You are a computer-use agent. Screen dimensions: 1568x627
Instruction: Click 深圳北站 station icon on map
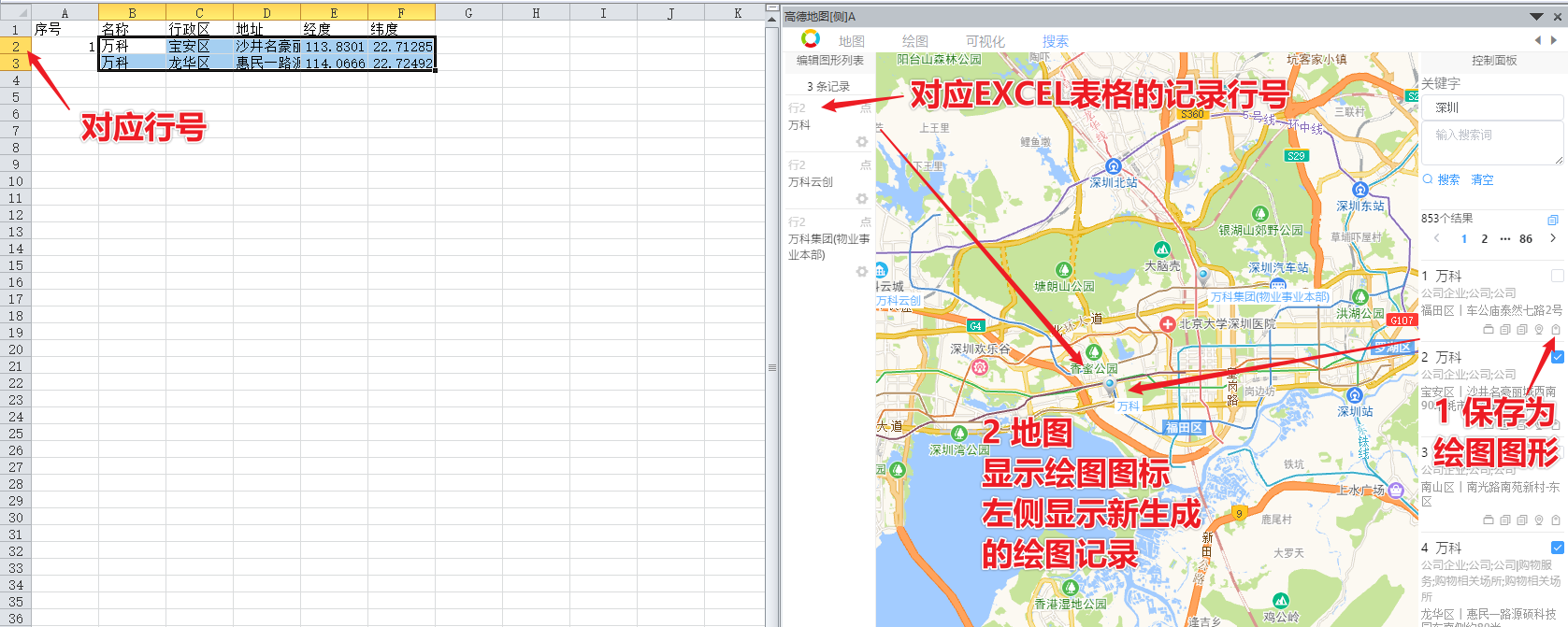(1113, 166)
